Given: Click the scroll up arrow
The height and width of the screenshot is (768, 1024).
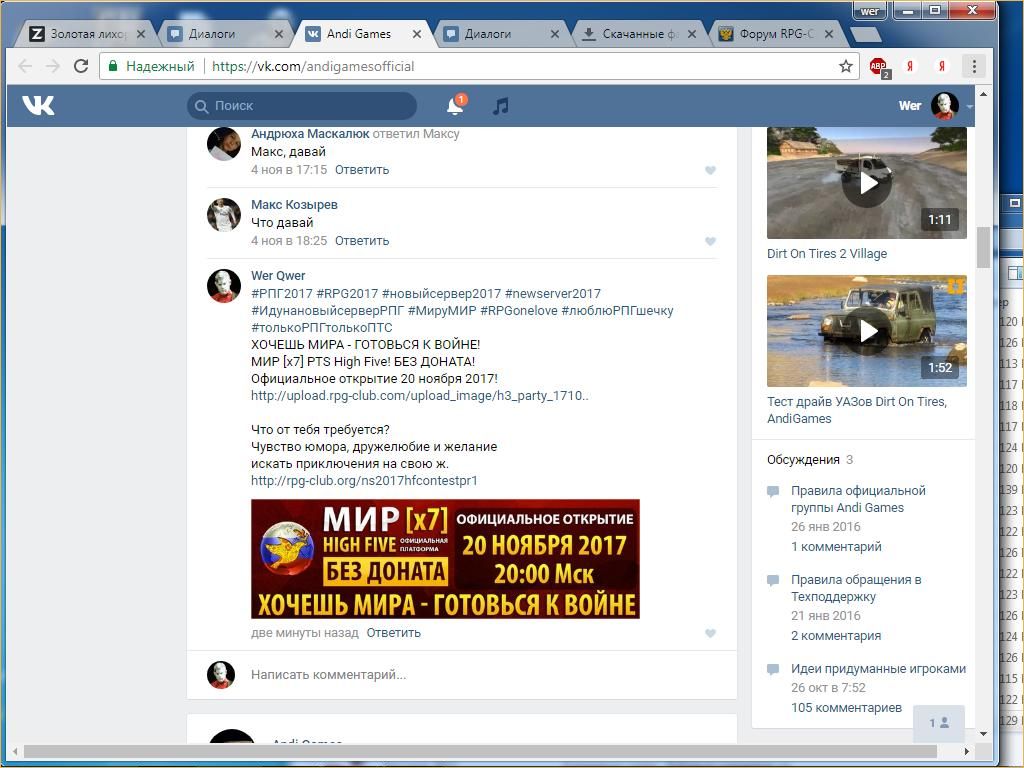Looking at the screenshot, I should 984,95.
